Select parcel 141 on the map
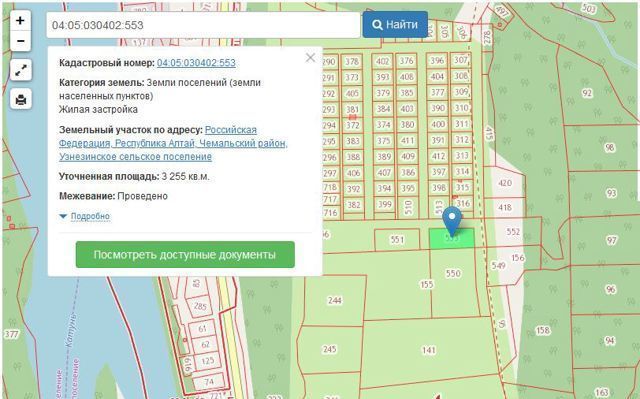The width and height of the screenshot is (640, 399). click(429, 350)
